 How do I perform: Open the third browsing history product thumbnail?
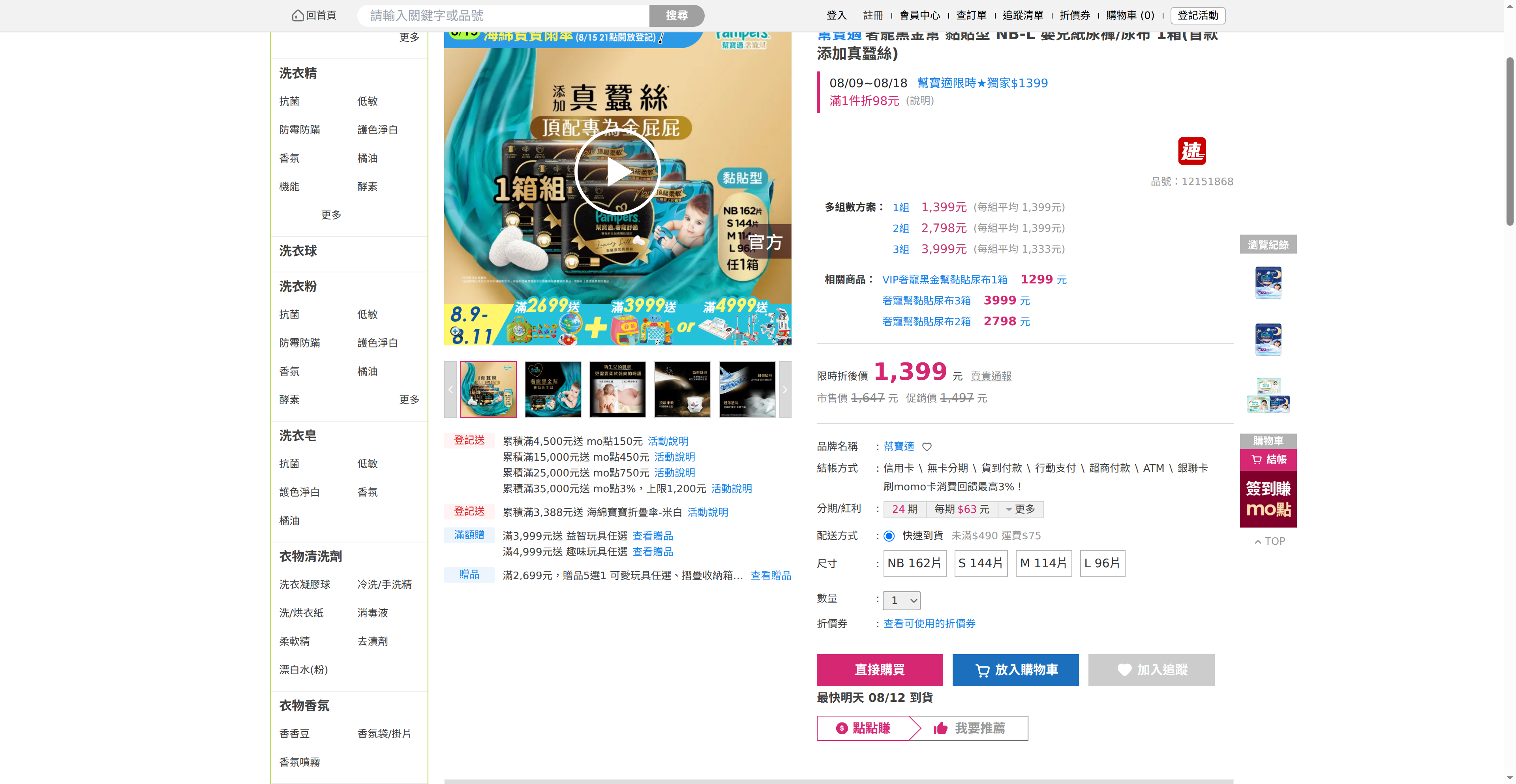click(1268, 396)
